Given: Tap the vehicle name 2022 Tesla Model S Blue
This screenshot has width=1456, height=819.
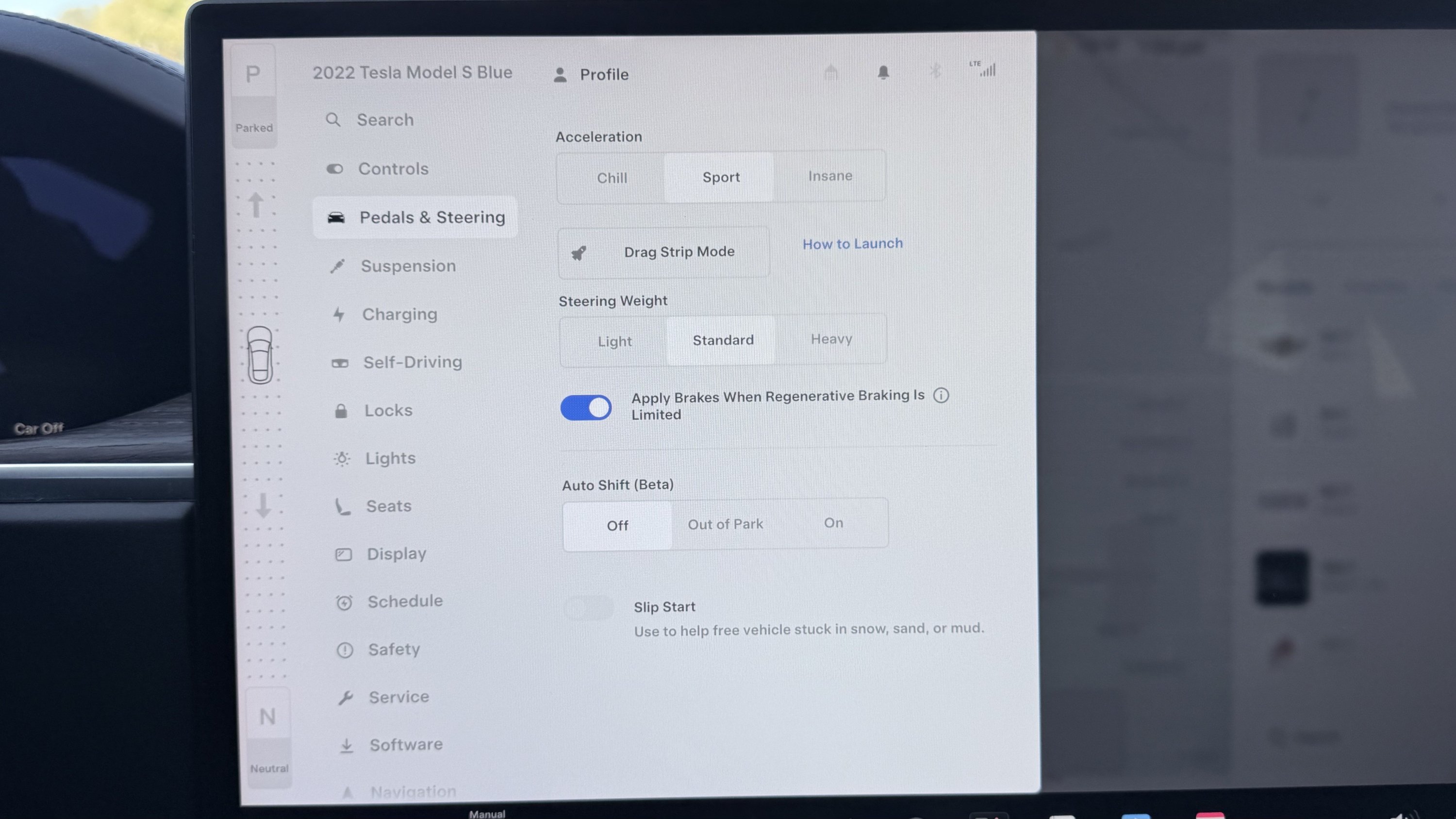Looking at the screenshot, I should click(413, 73).
